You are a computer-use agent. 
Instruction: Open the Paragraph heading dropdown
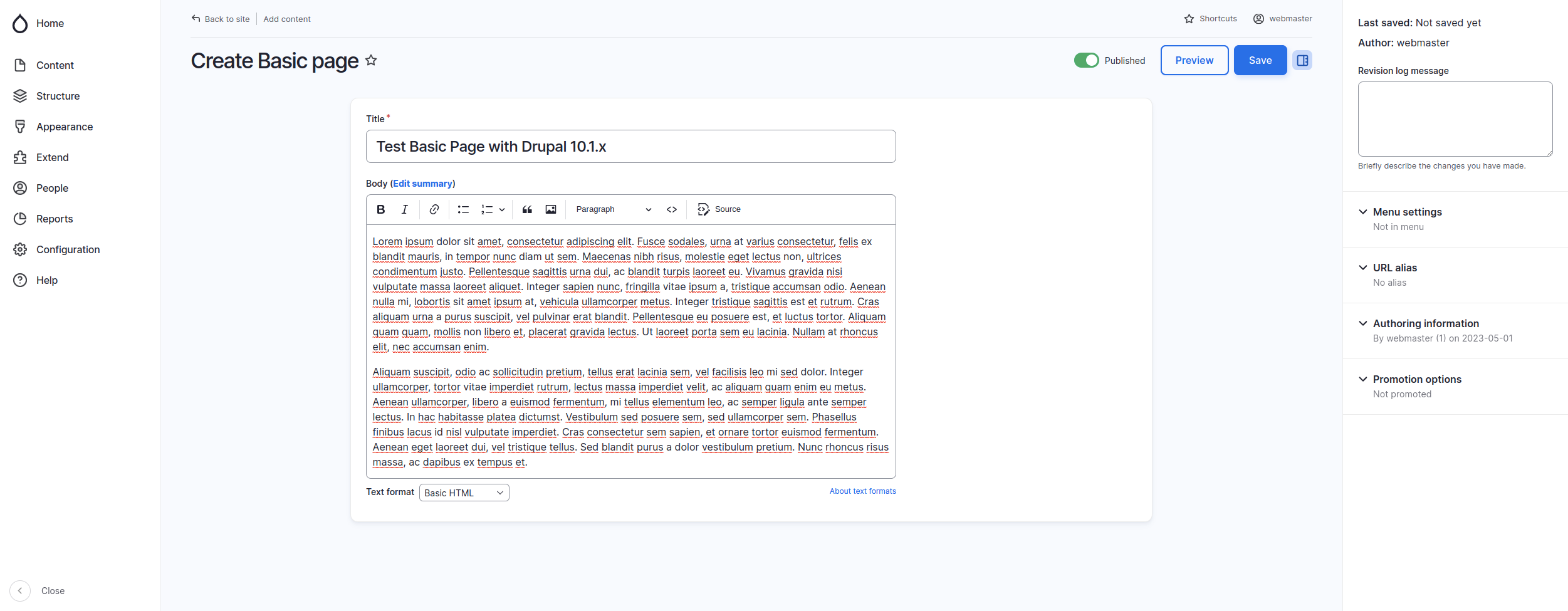[x=613, y=209]
